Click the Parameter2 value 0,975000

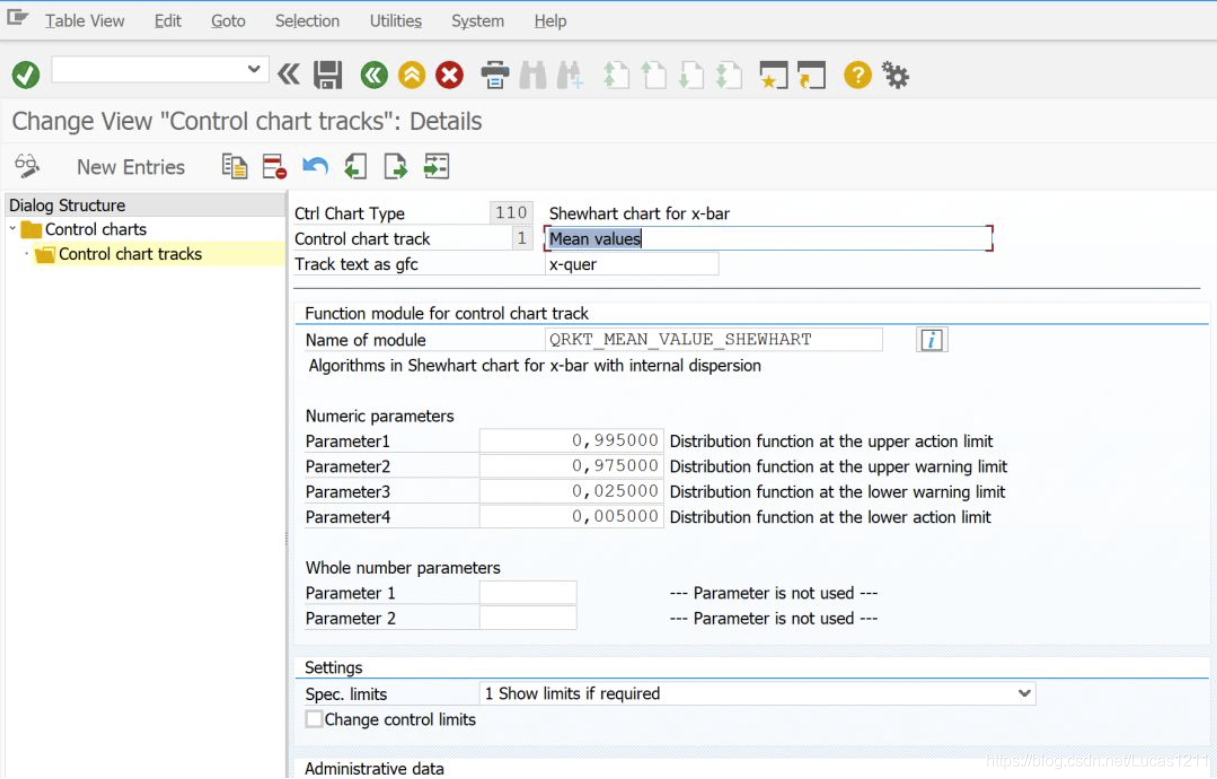(571, 466)
